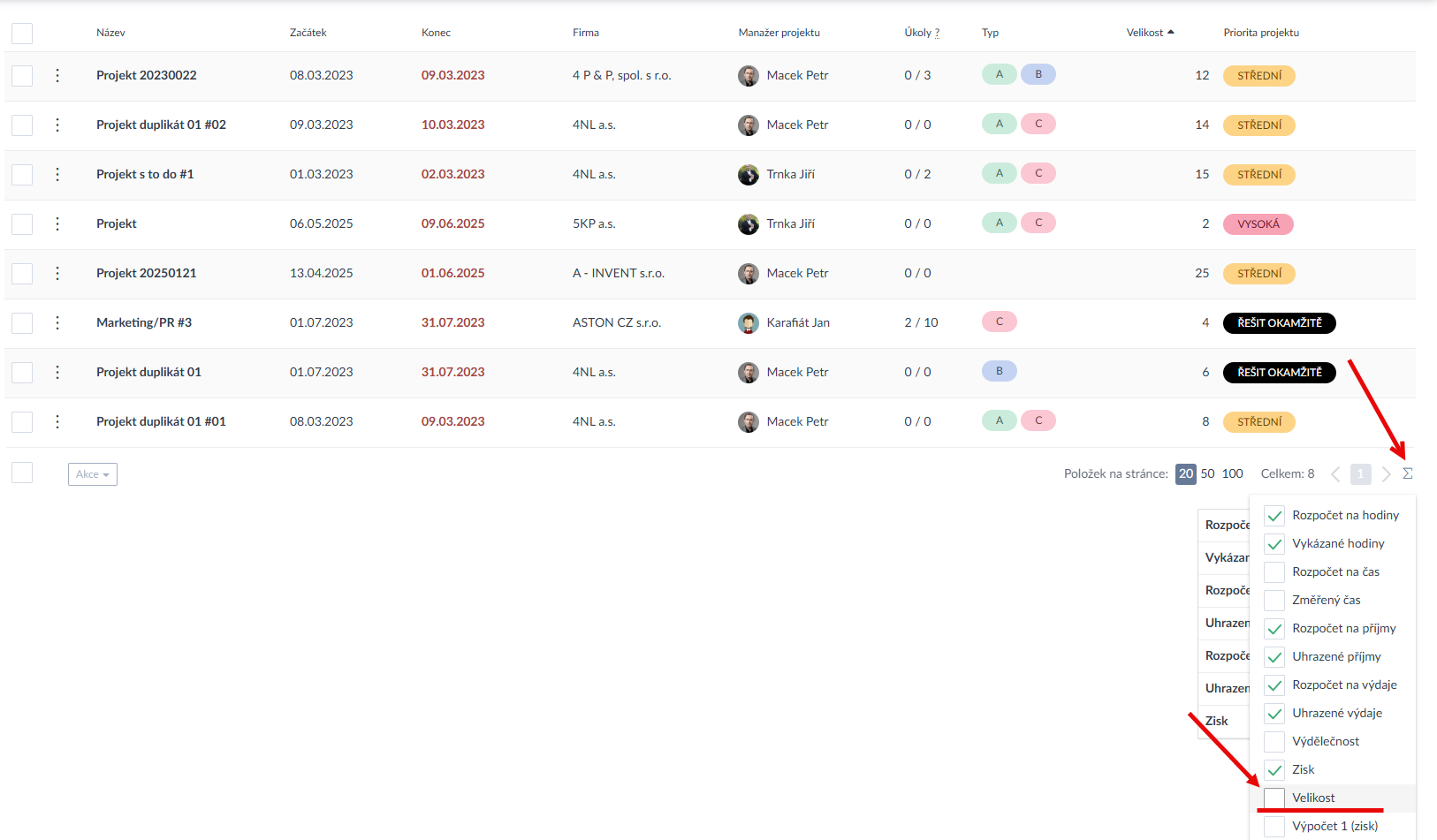Tick the row checkbox for Projekt duplikát 01 #02

(22, 125)
